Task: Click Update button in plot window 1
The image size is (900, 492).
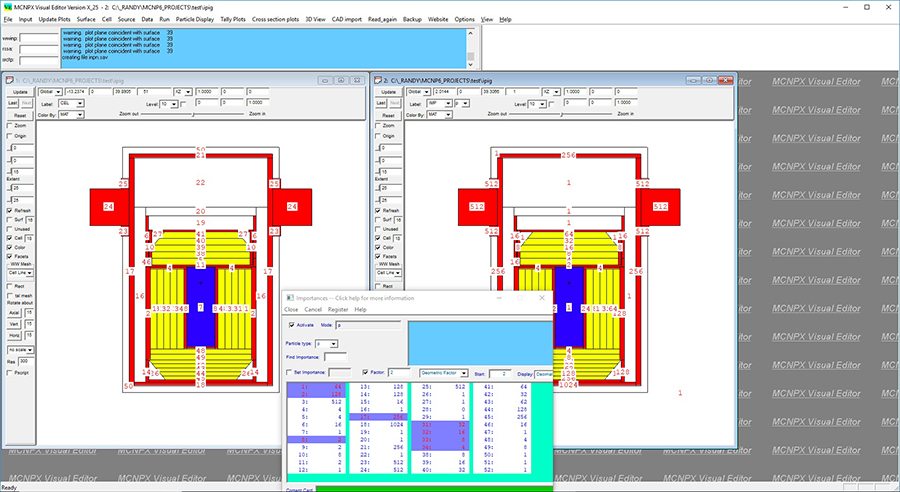Action: tap(20, 92)
